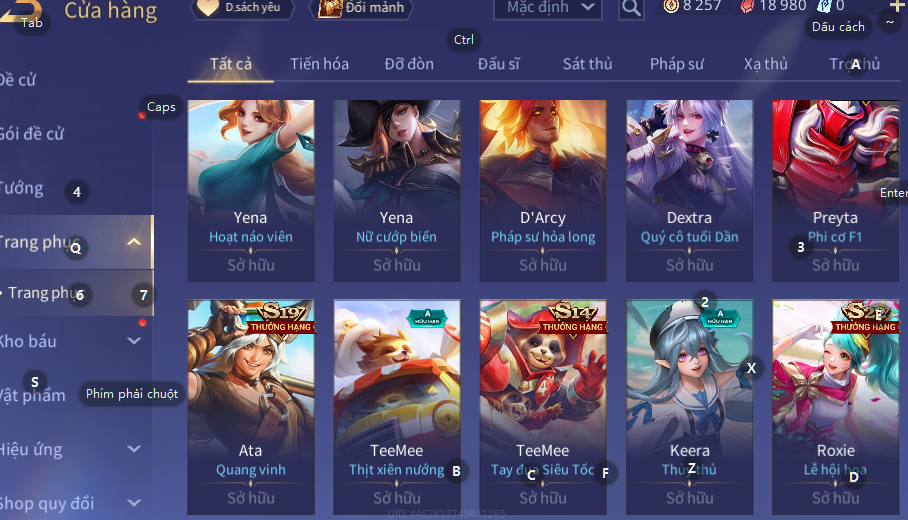Viewport: 908px width, 520px height.
Task: Expand the Kho báu sidebar section
Action: tap(134, 341)
